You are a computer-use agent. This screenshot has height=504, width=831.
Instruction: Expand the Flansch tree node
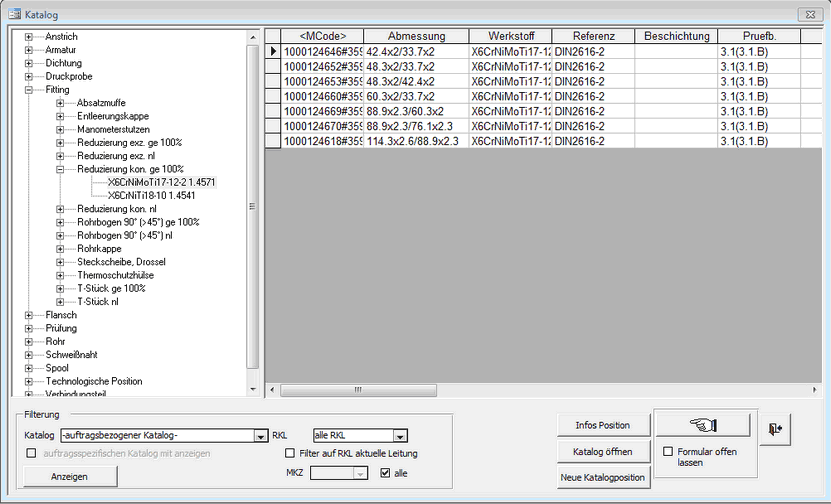coord(29,315)
